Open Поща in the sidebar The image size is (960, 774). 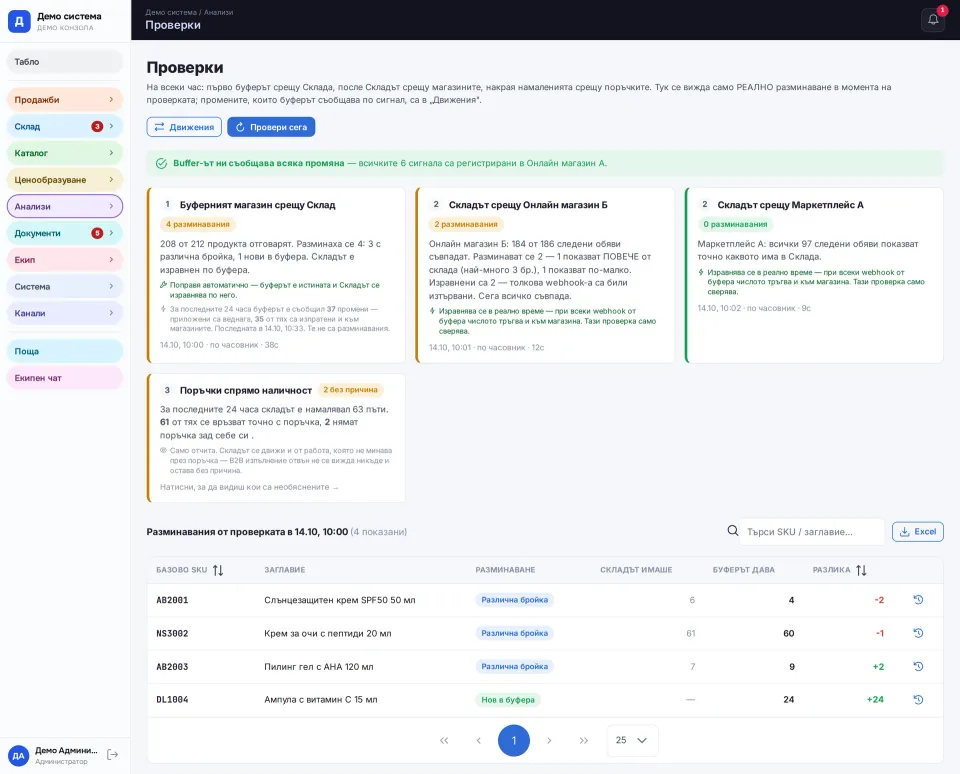pyautogui.click(x=65, y=351)
